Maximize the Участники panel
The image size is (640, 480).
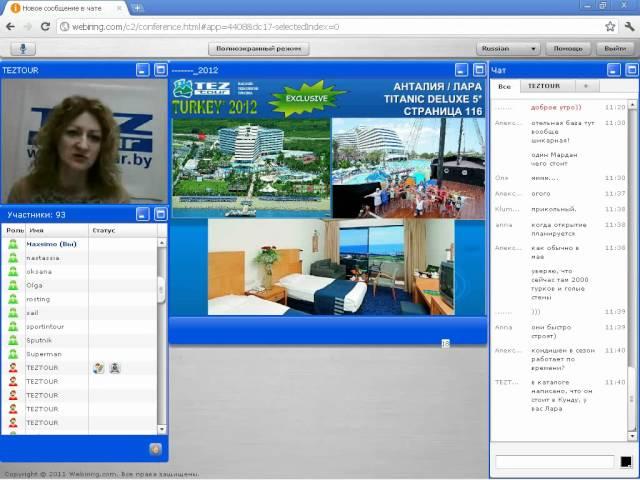(x=161, y=214)
